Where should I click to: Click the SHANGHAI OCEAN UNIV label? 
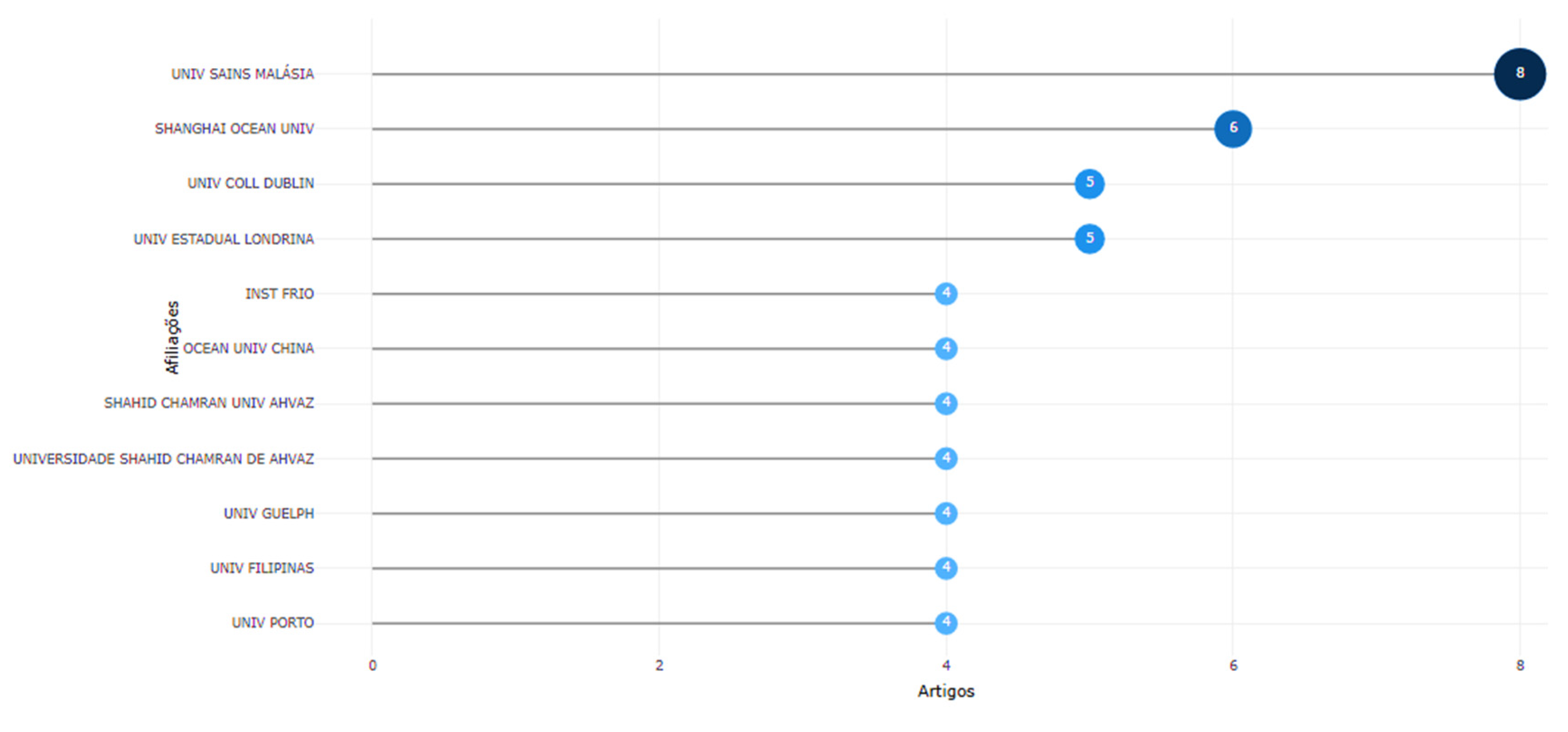(235, 128)
